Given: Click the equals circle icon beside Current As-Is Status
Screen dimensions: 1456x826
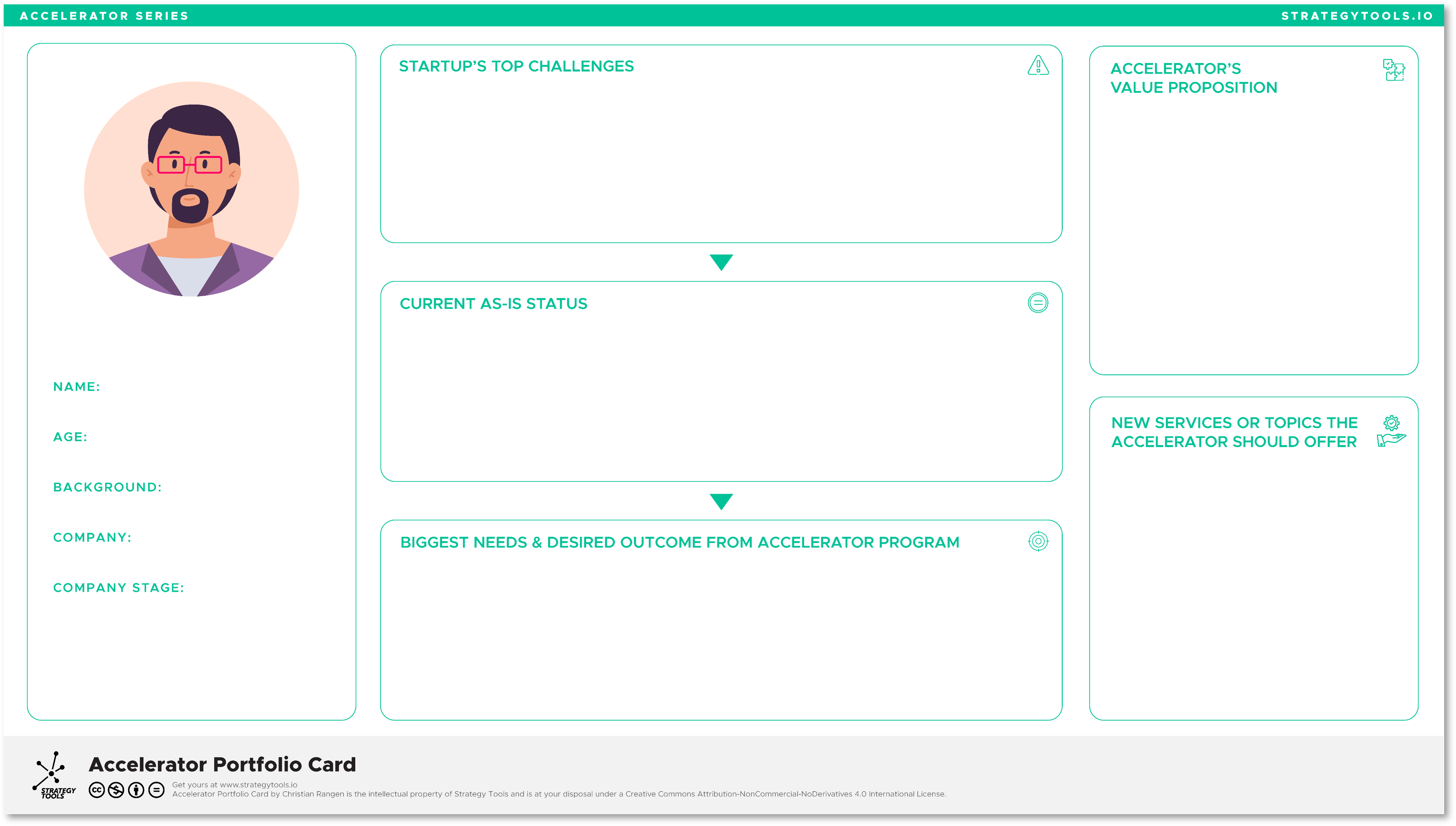Looking at the screenshot, I should [1038, 303].
